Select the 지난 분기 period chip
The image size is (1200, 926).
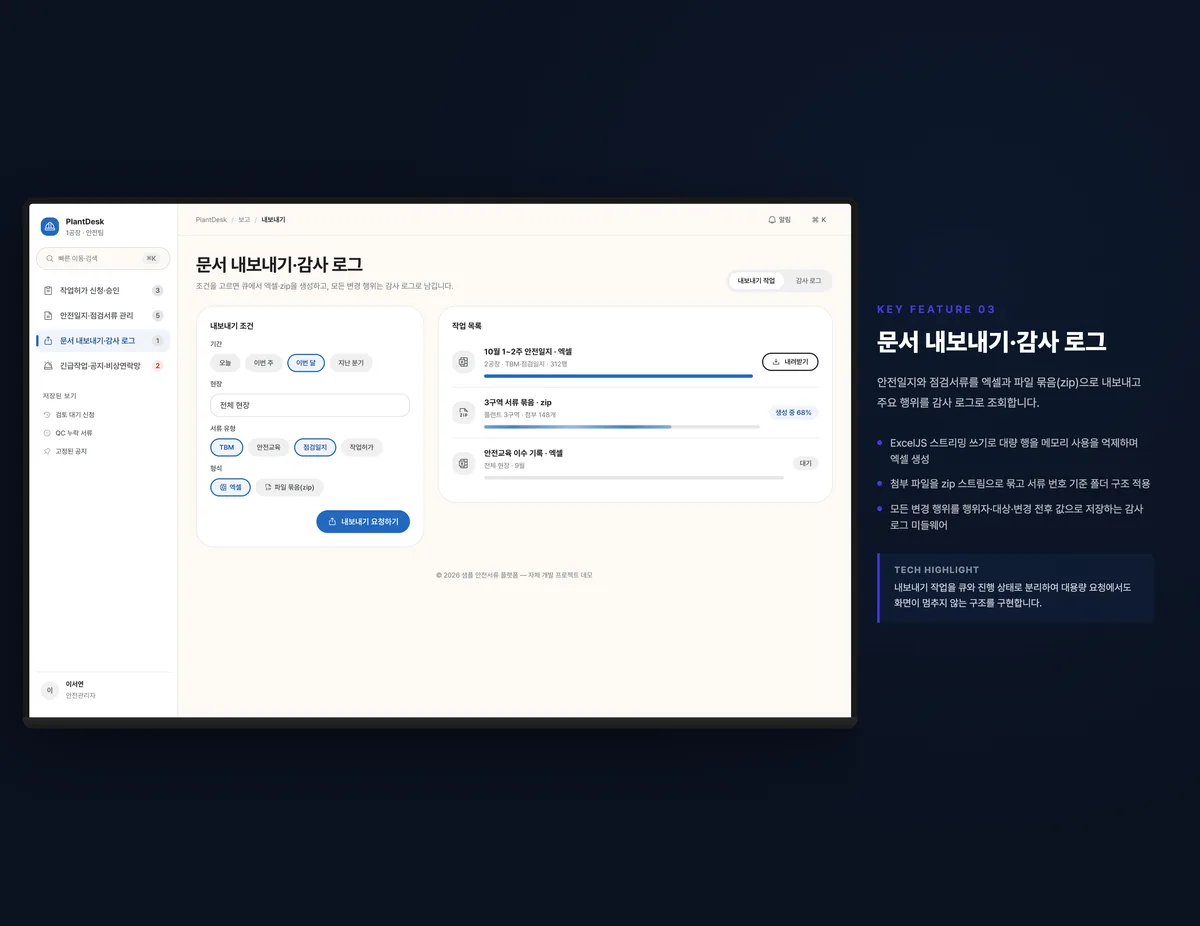pyautogui.click(x=351, y=363)
